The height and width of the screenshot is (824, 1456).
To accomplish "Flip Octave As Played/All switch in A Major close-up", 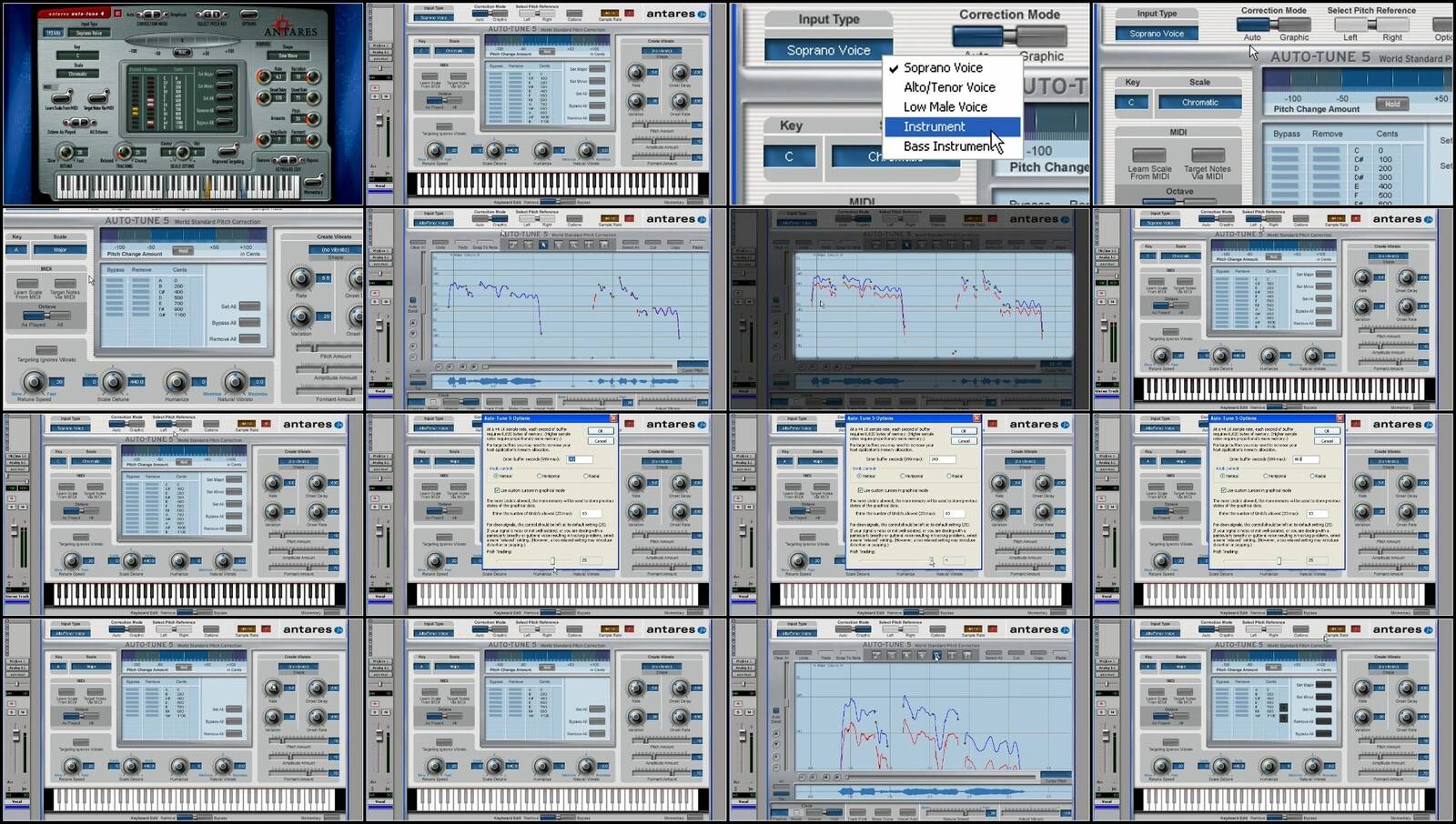I will click(47, 316).
